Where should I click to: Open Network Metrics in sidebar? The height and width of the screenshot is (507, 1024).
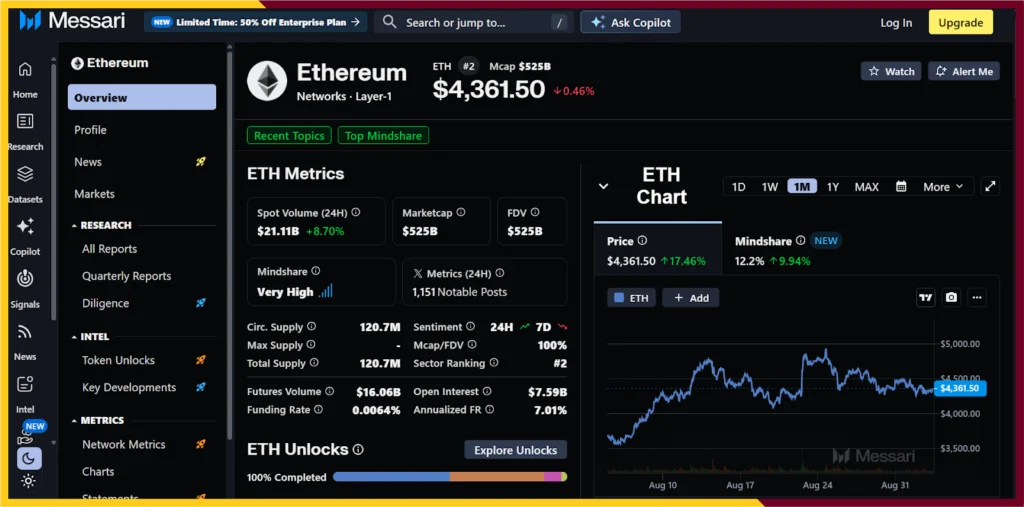[123, 444]
